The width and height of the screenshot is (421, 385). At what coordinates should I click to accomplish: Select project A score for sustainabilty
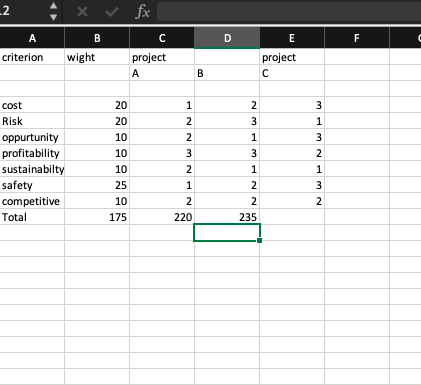click(162, 169)
